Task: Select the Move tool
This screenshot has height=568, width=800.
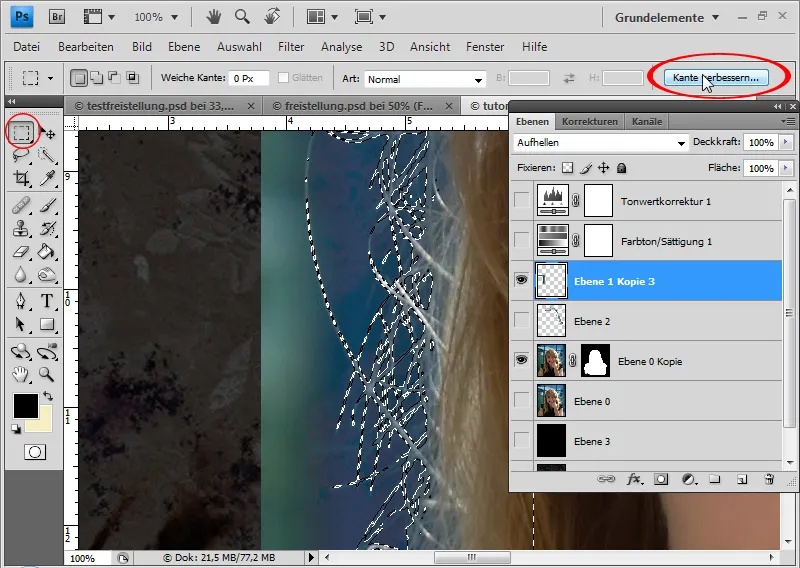Action: pyautogui.click(x=48, y=133)
